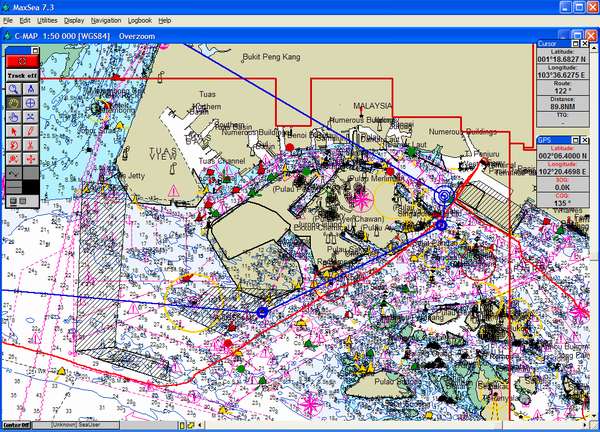This screenshot has width=600, height=432.
Task: Click the blue waypoint near Singapore
Action: pyautogui.click(x=441, y=225)
